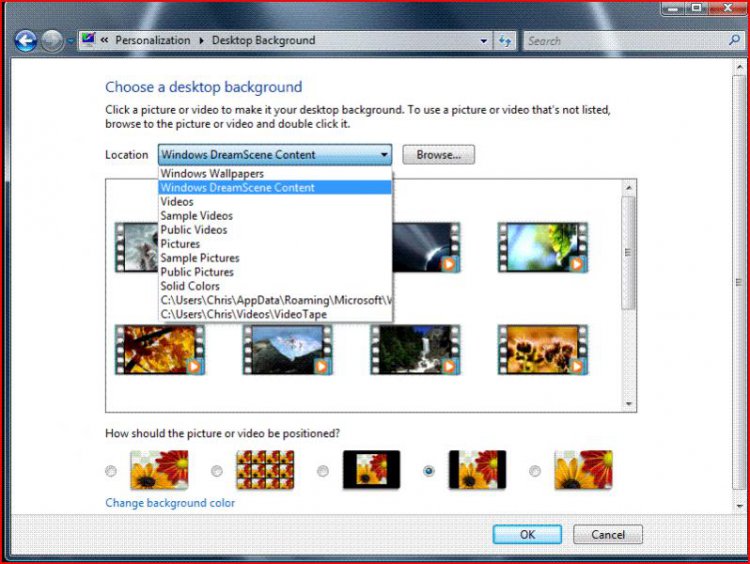
Task: Click play badge on green leaf video
Action: (x=576, y=264)
